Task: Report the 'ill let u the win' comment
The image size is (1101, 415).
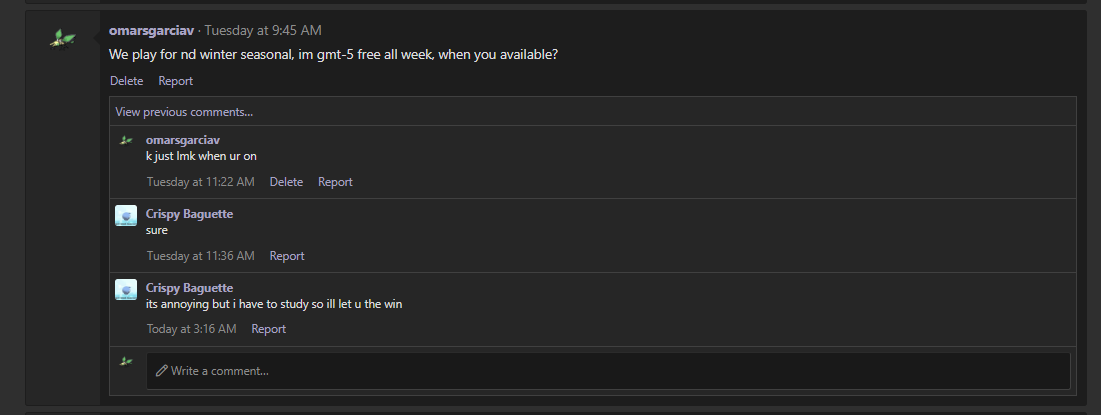Action: [x=268, y=329]
